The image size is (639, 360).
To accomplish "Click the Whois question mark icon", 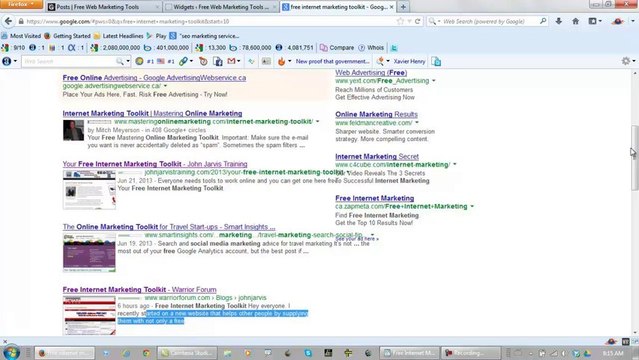I will (361, 48).
